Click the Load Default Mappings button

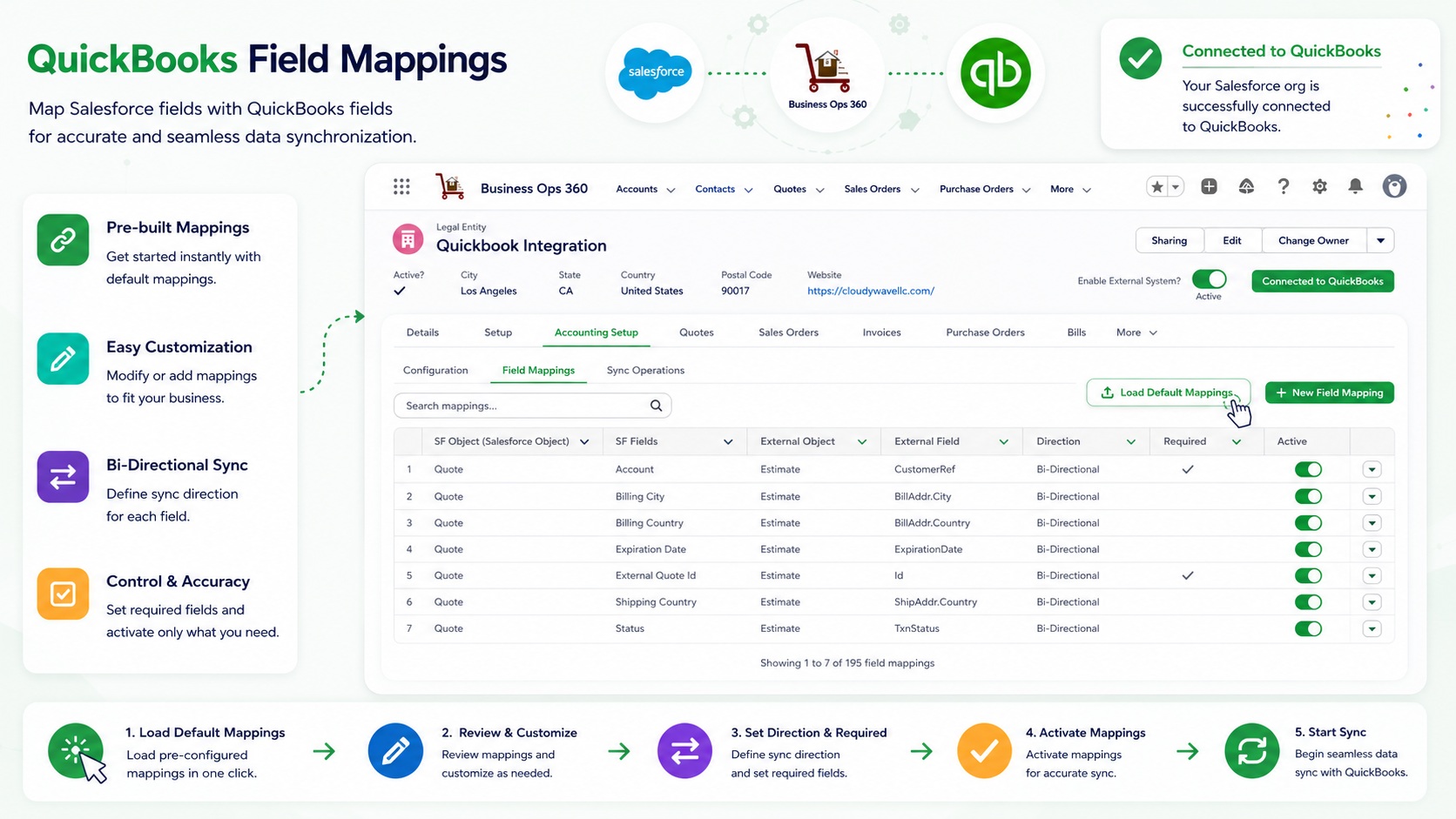[x=1168, y=393]
